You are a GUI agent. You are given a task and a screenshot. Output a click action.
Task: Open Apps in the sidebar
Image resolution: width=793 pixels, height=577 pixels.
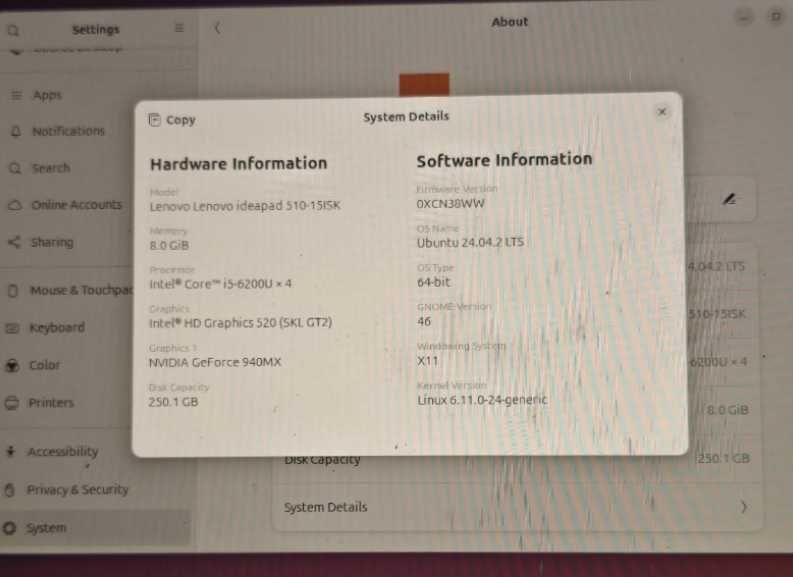click(x=96, y=95)
